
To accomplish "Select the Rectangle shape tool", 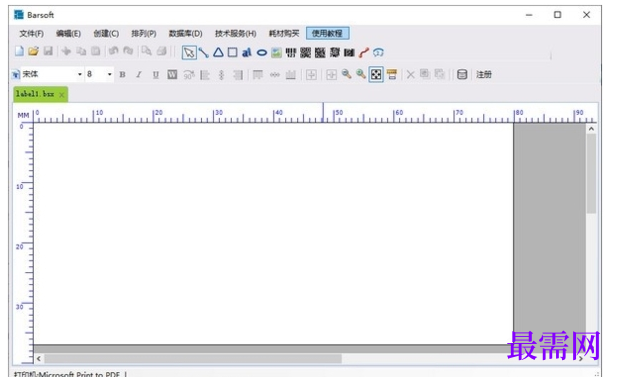I will [233, 53].
